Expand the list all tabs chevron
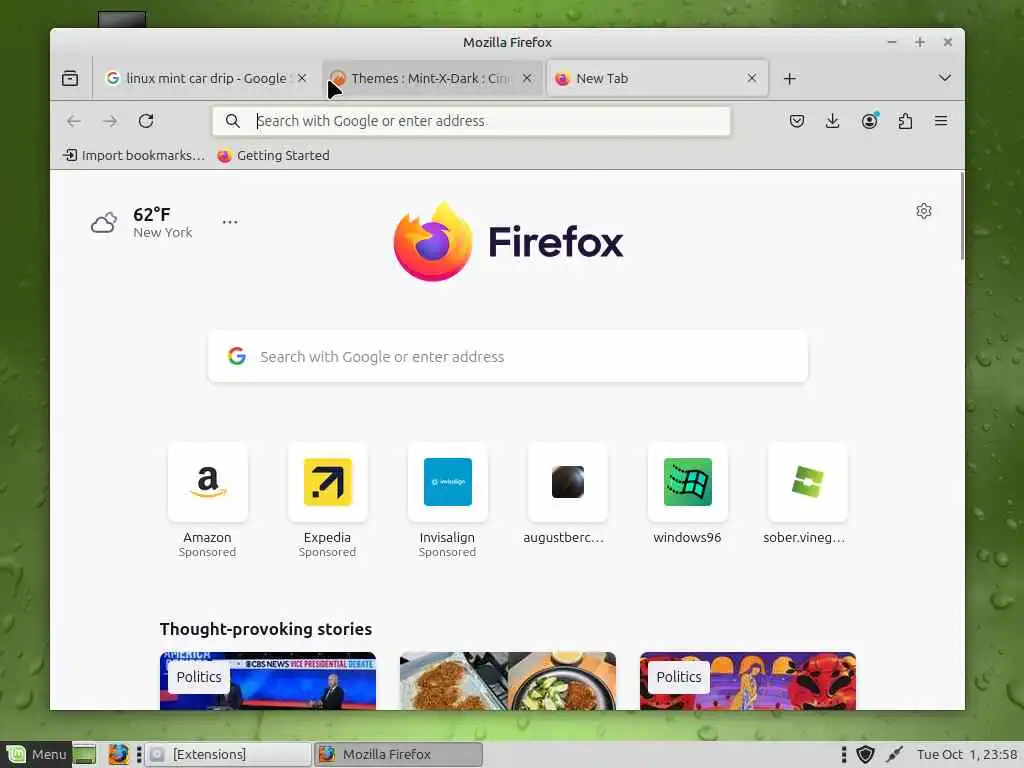The height and width of the screenshot is (768, 1024). [x=944, y=78]
